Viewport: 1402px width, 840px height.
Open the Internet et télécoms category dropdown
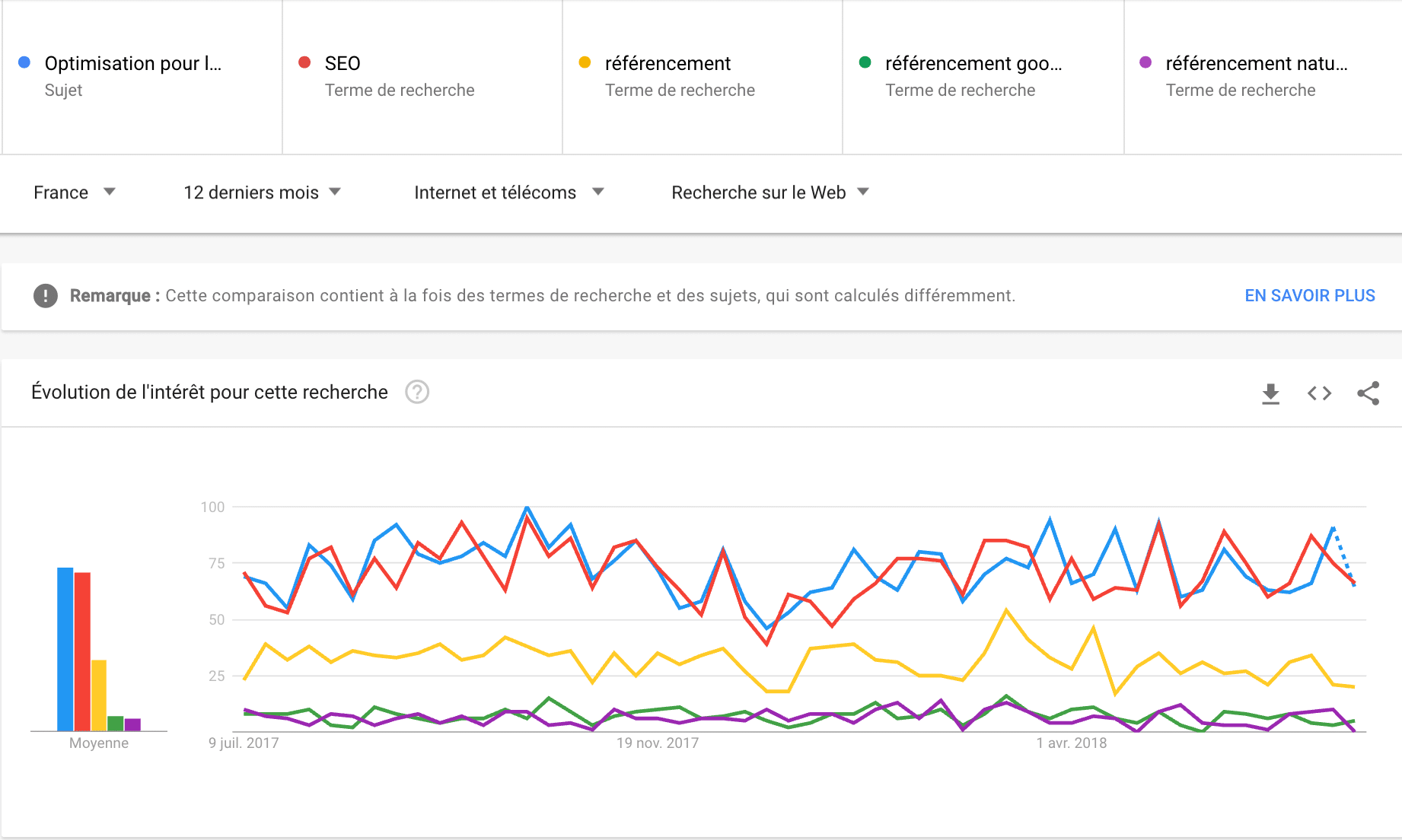click(x=508, y=192)
